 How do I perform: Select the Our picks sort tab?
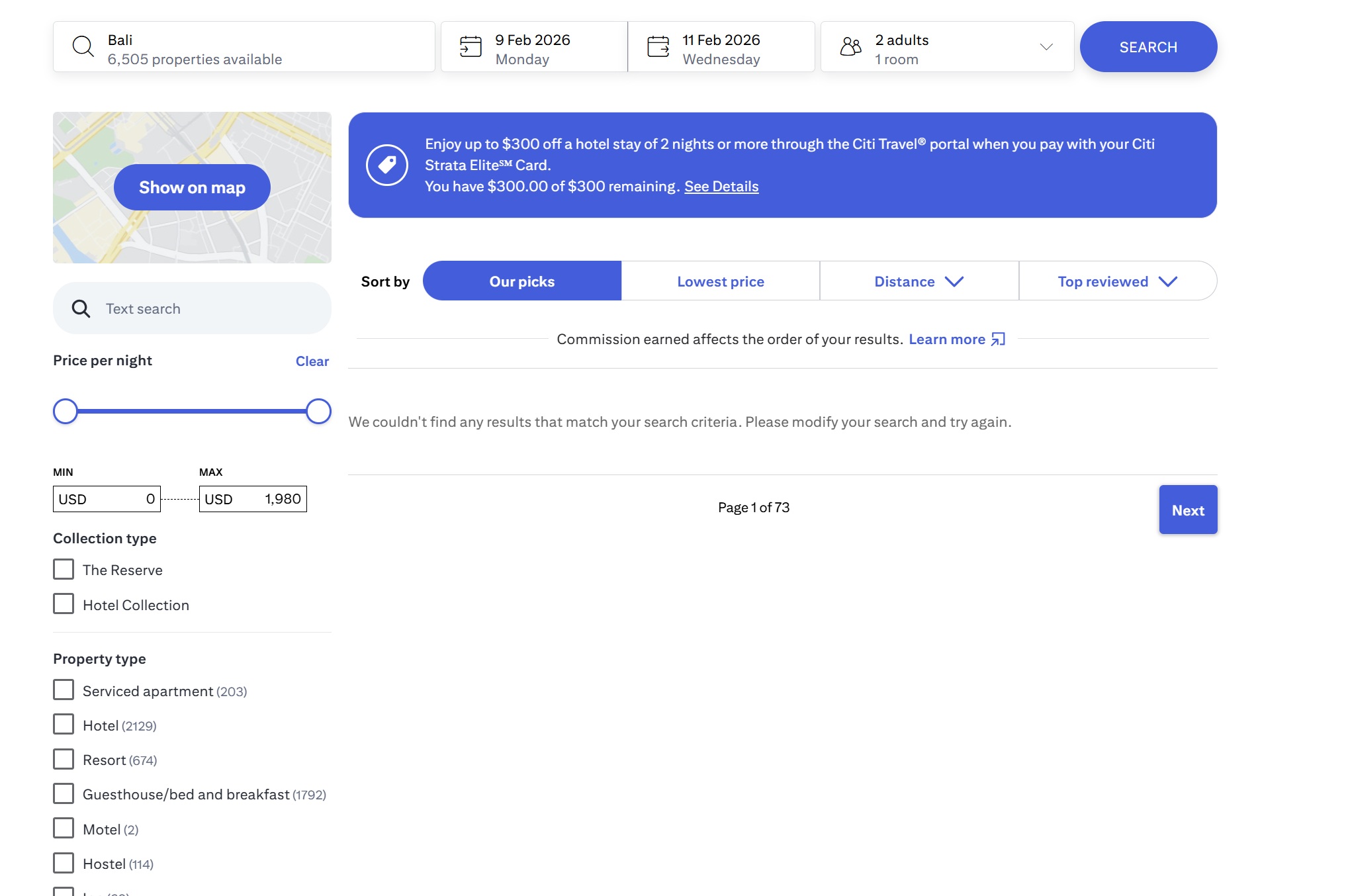[521, 281]
